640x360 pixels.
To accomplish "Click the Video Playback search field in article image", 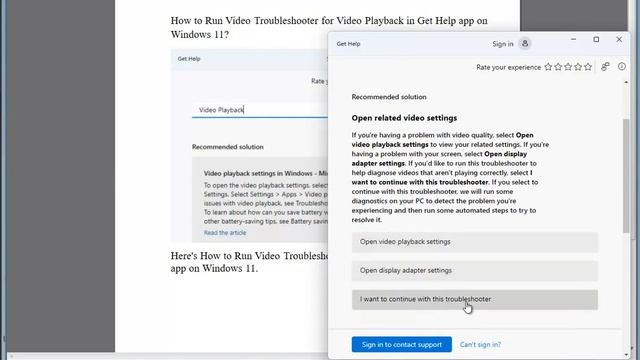I will (x=260, y=110).
